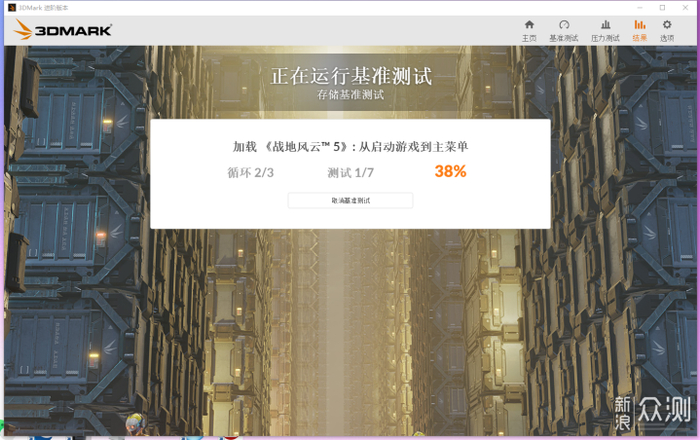Image resolution: width=700 pixels, height=440 pixels.
Task: Minimize the 3DMark window
Action: [x=640, y=8]
